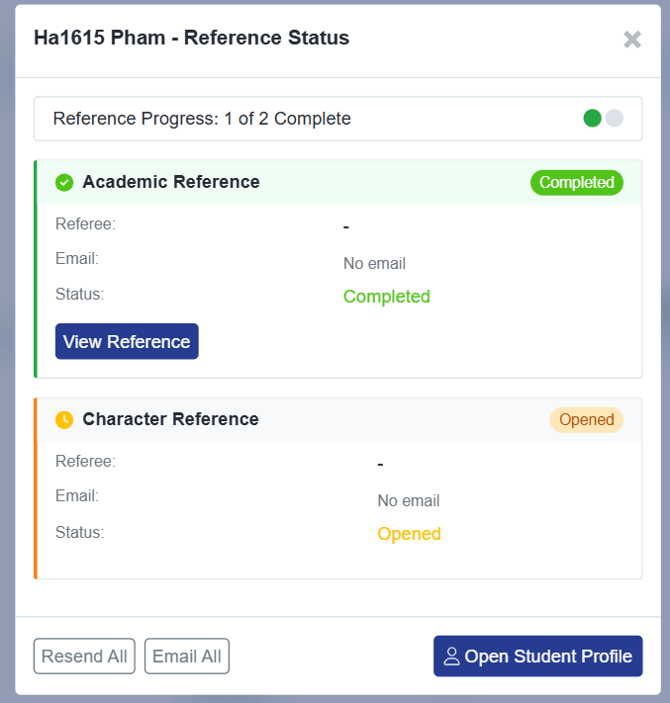
Task: Click Character Reference's No email value
Action: pyautogui.click(x=409, y=500)
